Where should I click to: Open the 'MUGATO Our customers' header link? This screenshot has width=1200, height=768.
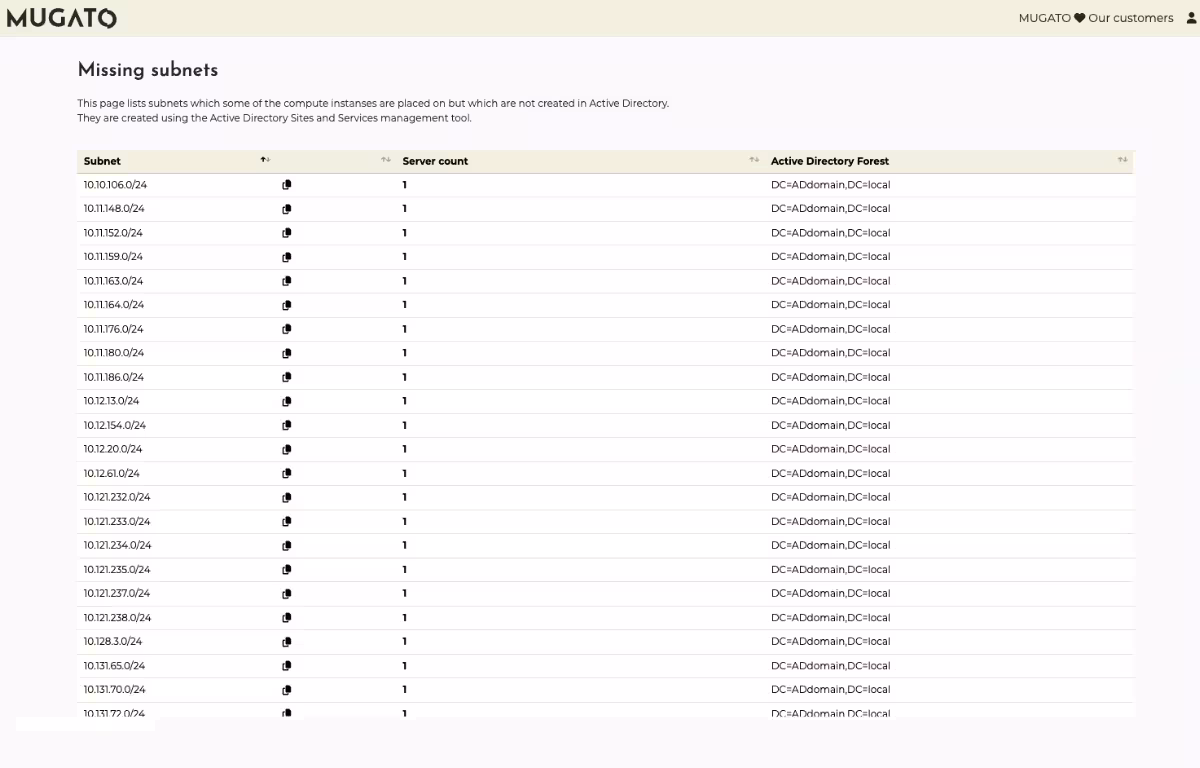(1095, 18)
